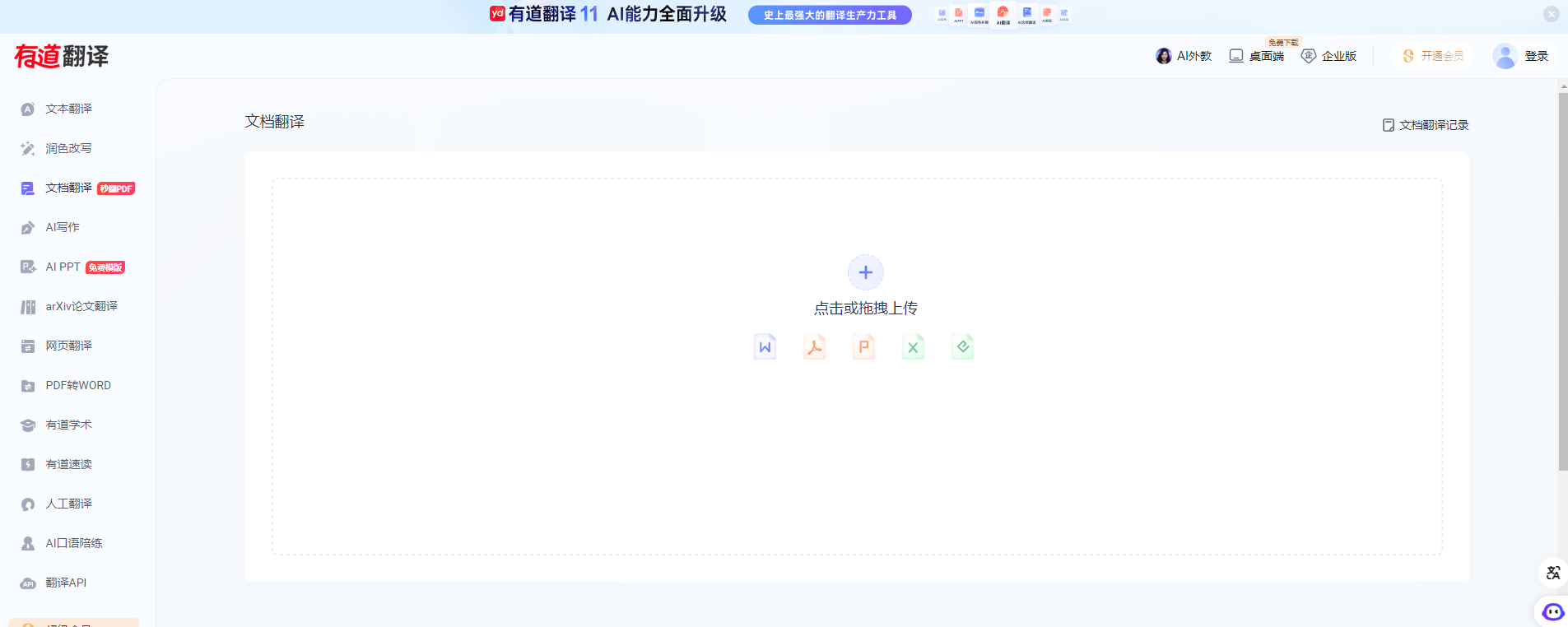Screen dimensions: 1568x627
Task: Click AI外教 label text
Action: [x=1194, y=56]
